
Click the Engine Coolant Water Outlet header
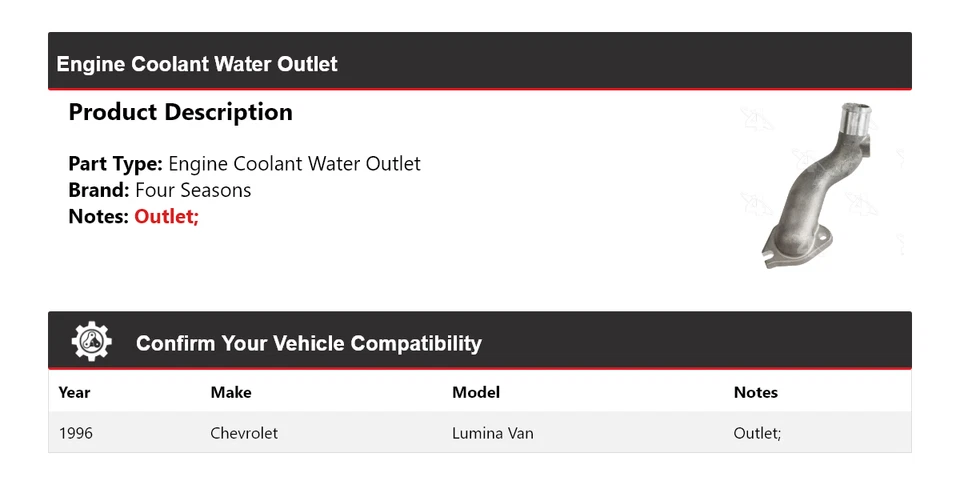point(197,64)
